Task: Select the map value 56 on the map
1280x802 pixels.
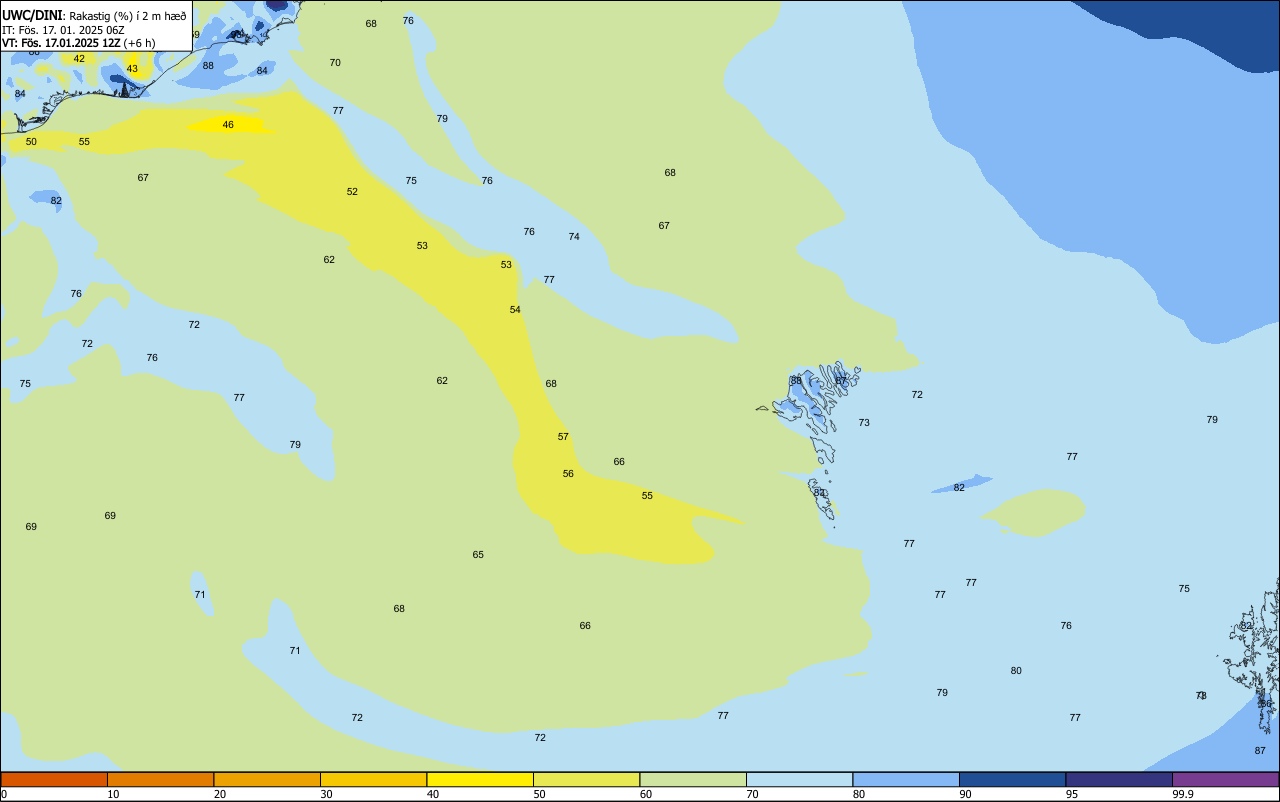Action: pyautogui.click(x=568, y=474)
